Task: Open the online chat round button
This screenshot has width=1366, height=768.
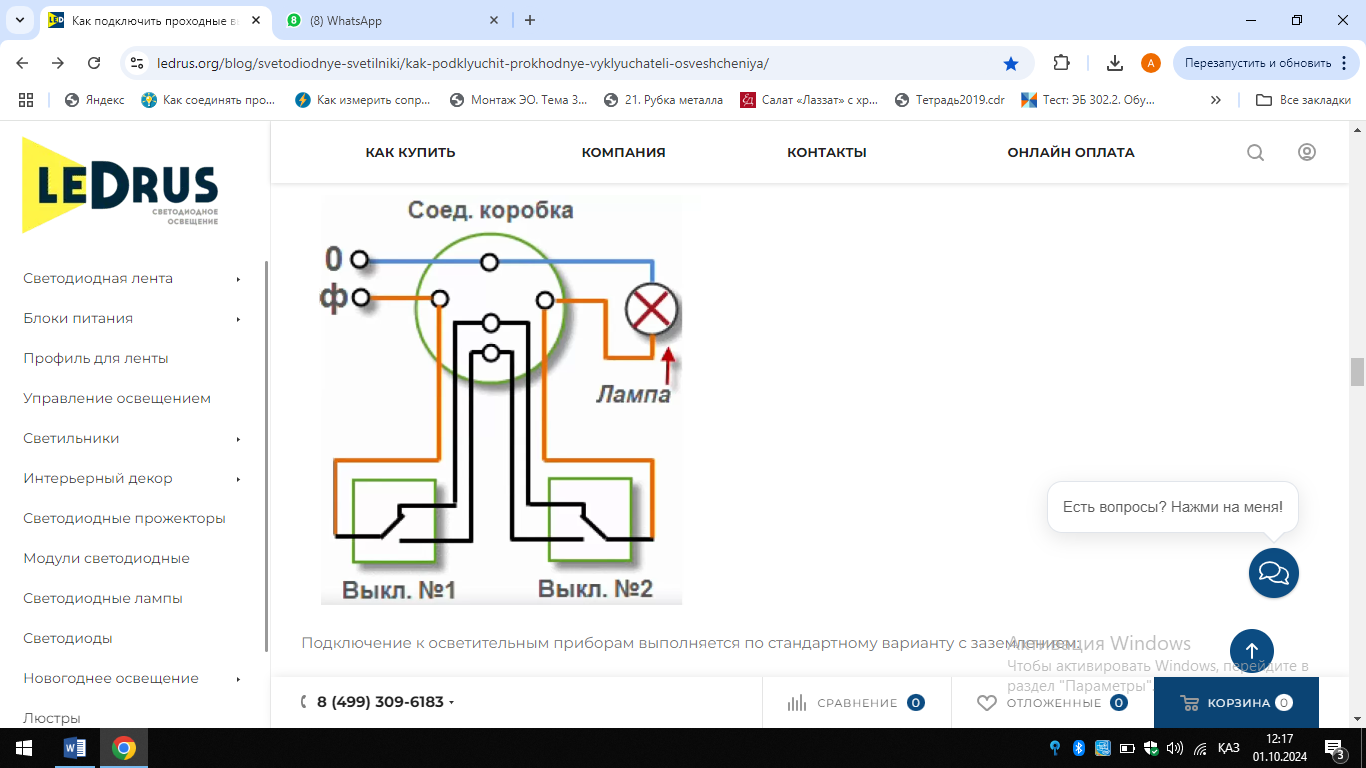Action: (1274, 573)
